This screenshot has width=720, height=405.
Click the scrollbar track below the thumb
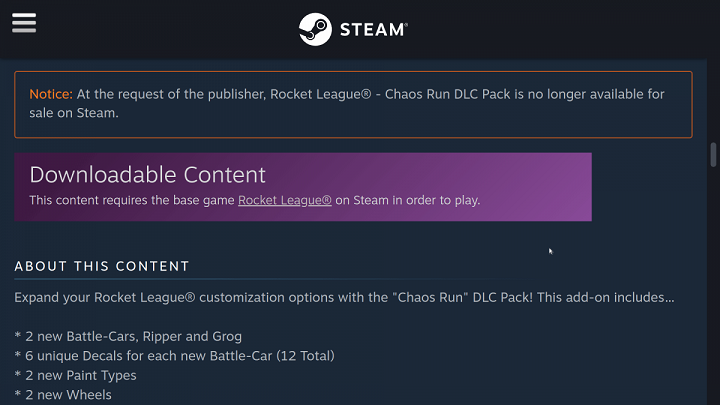[713, 285]
